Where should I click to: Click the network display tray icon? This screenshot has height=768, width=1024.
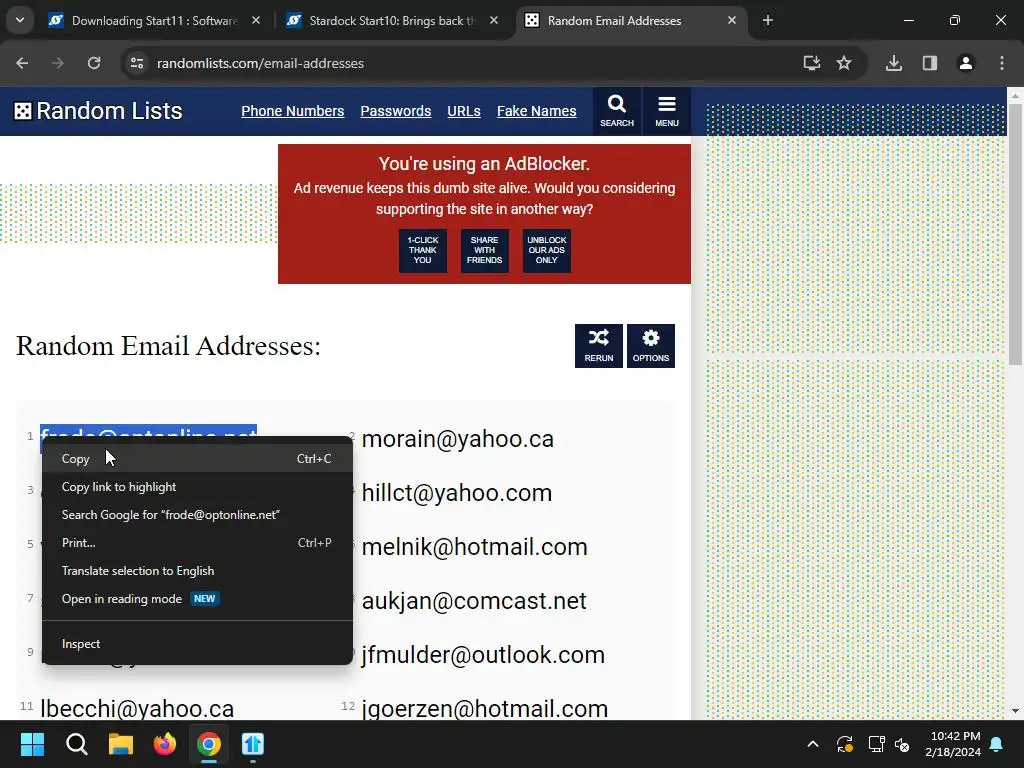pyautogui.click(x=876, y=744)
